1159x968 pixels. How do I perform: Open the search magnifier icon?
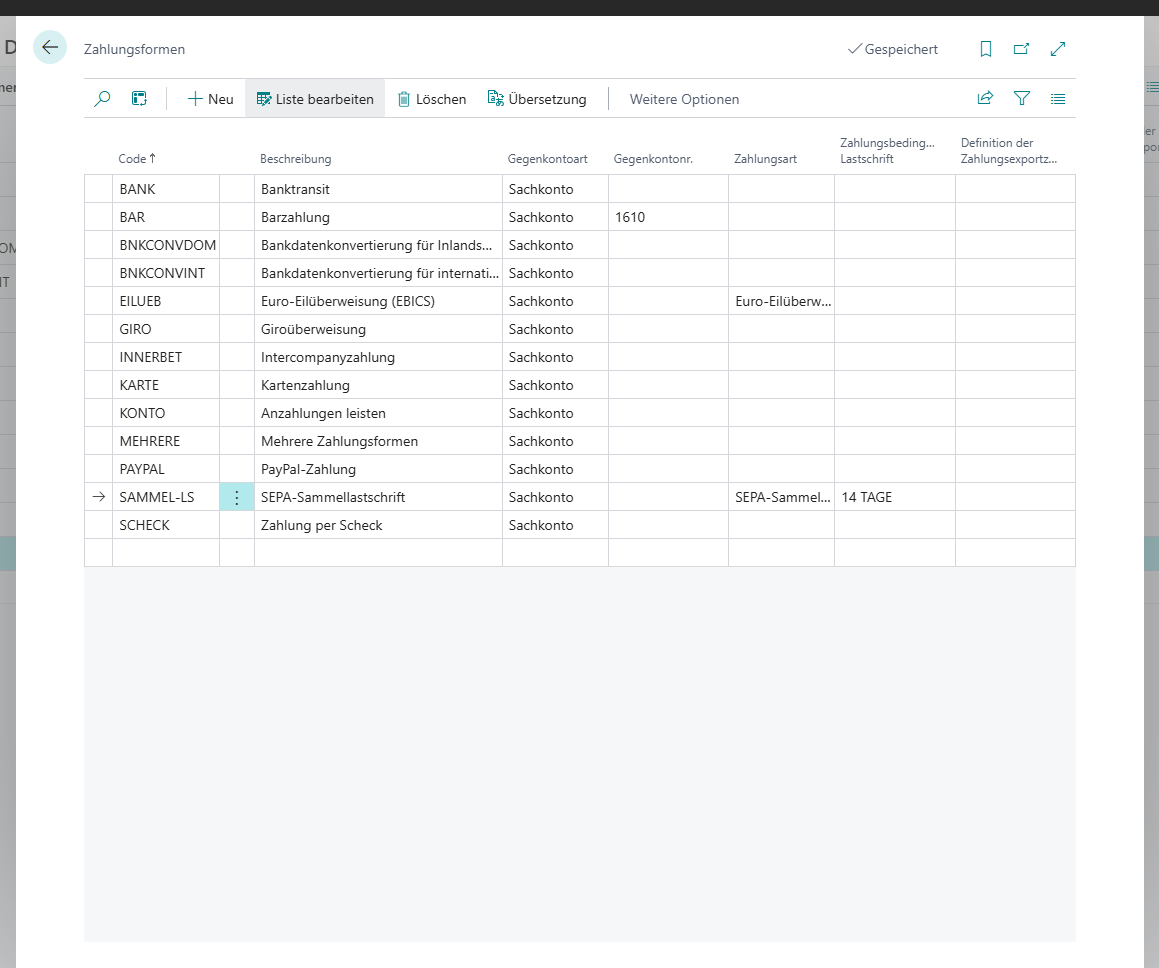(102, 98)
